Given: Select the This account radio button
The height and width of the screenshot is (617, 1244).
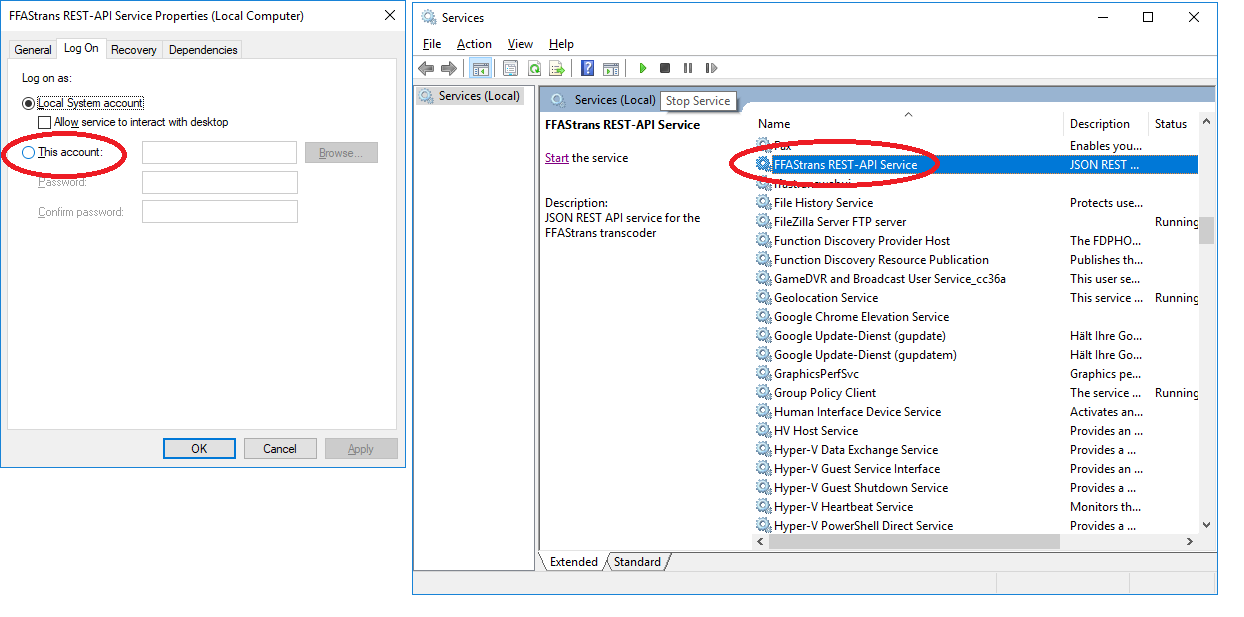Looking at the screenshot, I should (x=28, y=153).
